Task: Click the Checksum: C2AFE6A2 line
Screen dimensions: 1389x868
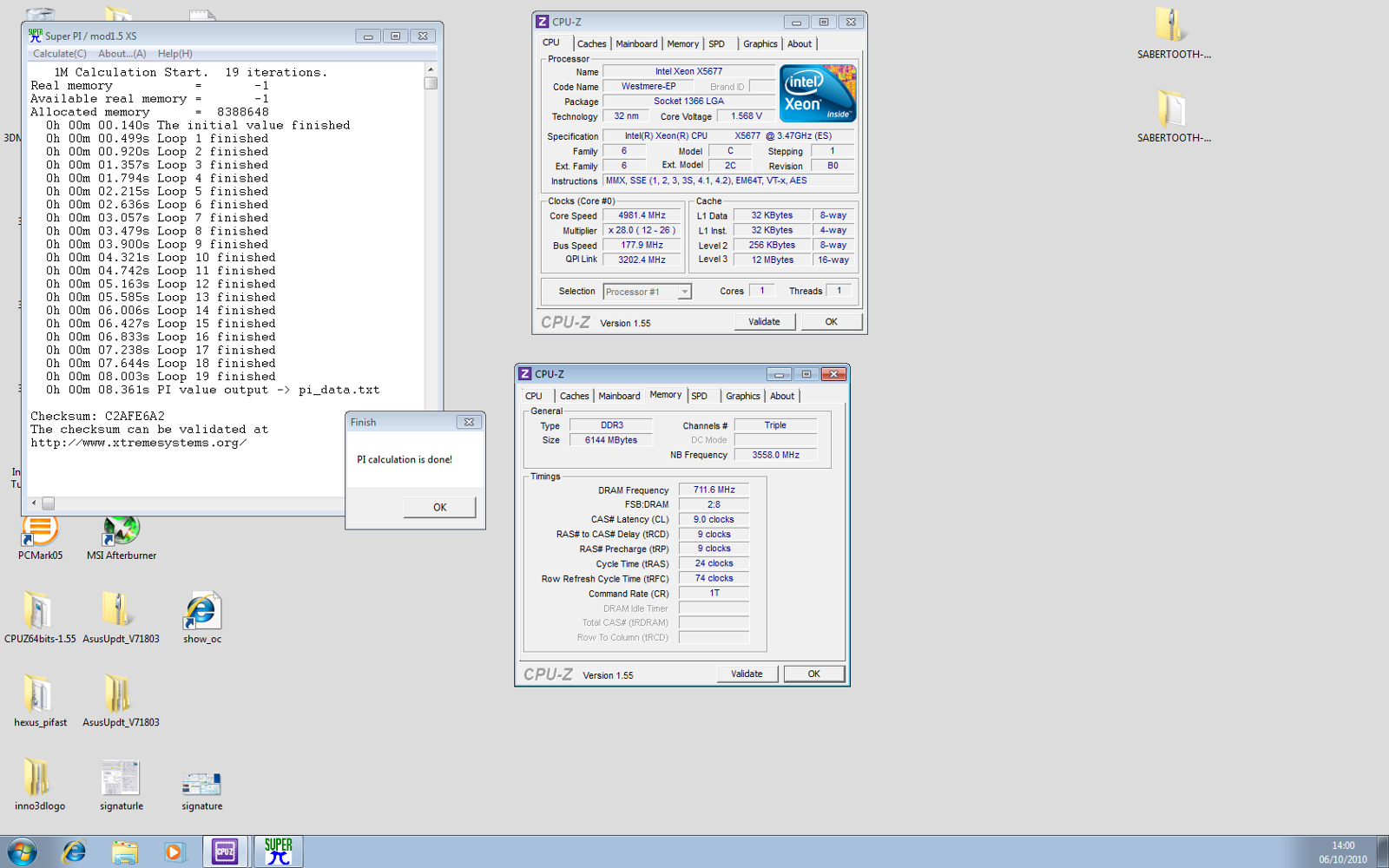Action: tap(97, 417)
